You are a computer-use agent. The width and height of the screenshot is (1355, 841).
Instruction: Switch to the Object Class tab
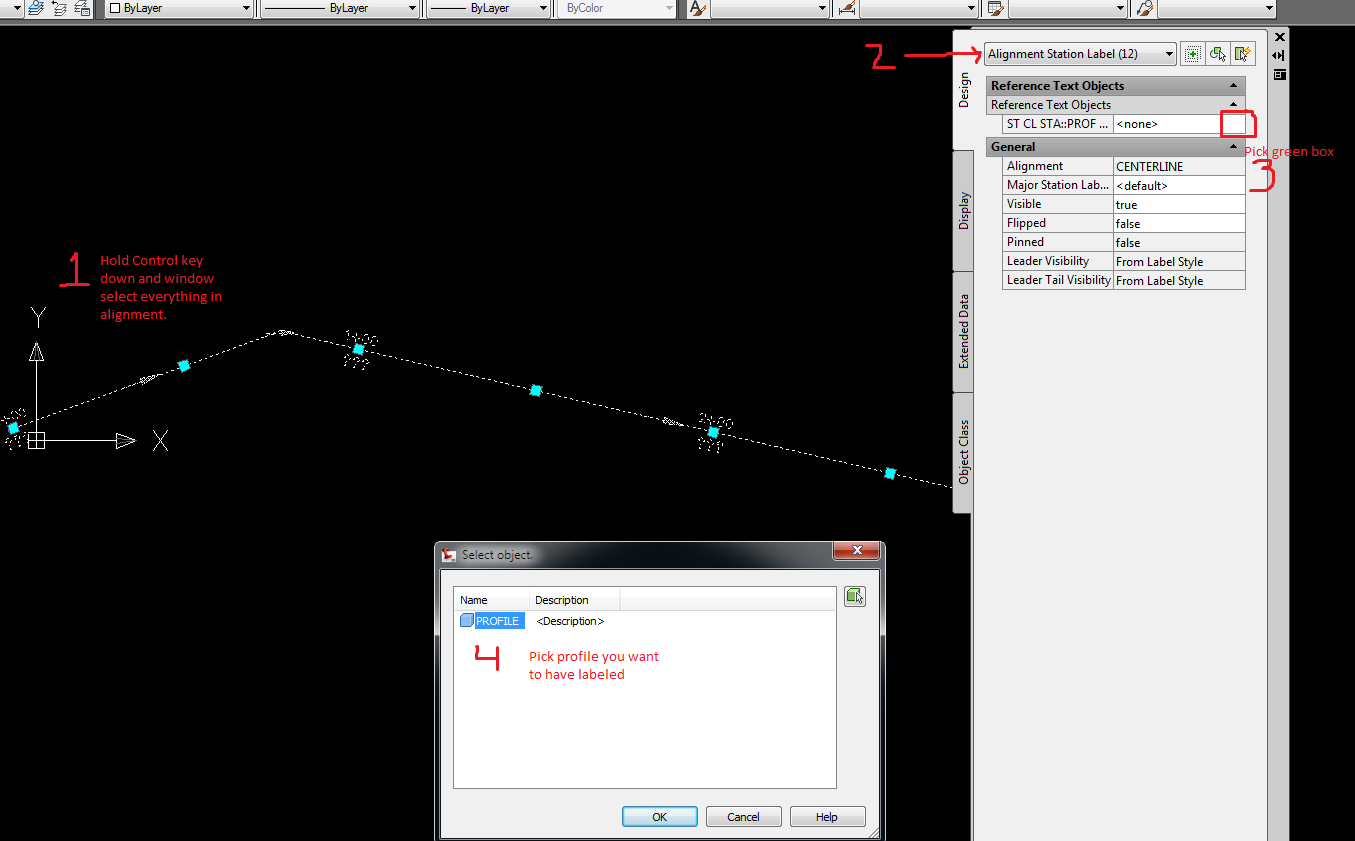963,453
